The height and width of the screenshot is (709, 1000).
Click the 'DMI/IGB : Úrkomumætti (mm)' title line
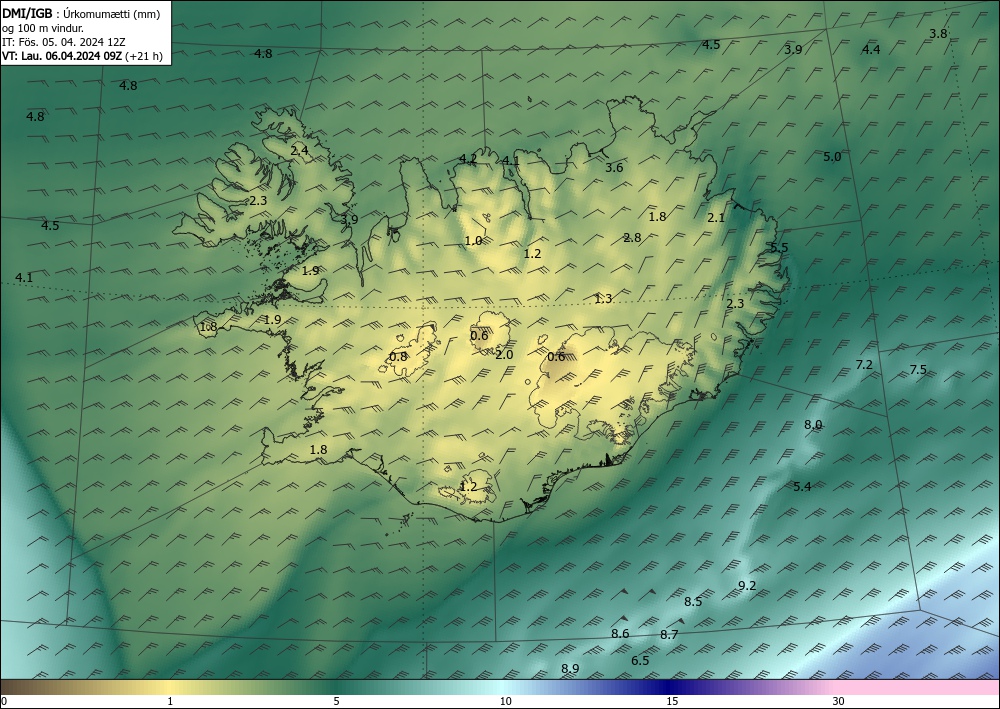pyautogui.click(x=81, y=13)
